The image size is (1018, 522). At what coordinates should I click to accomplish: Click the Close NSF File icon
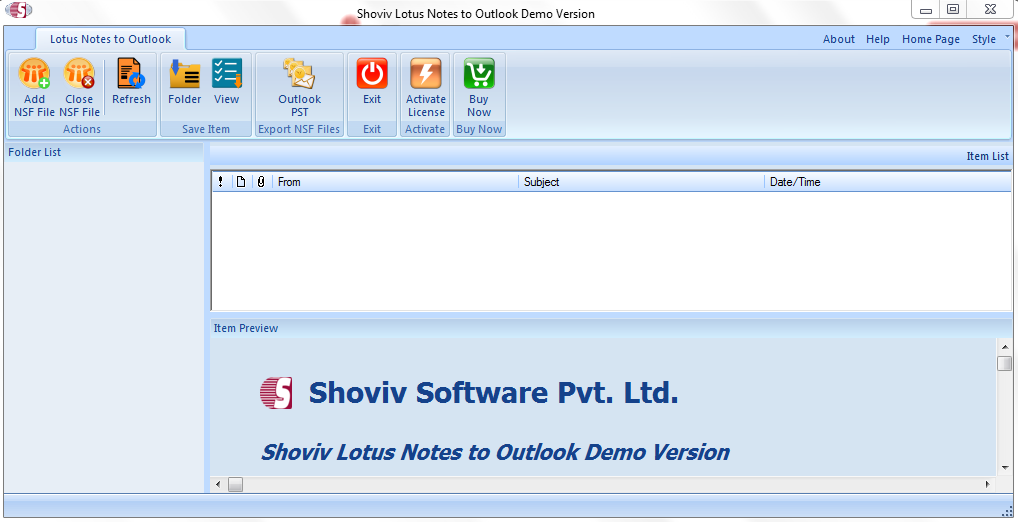point(79,73)
